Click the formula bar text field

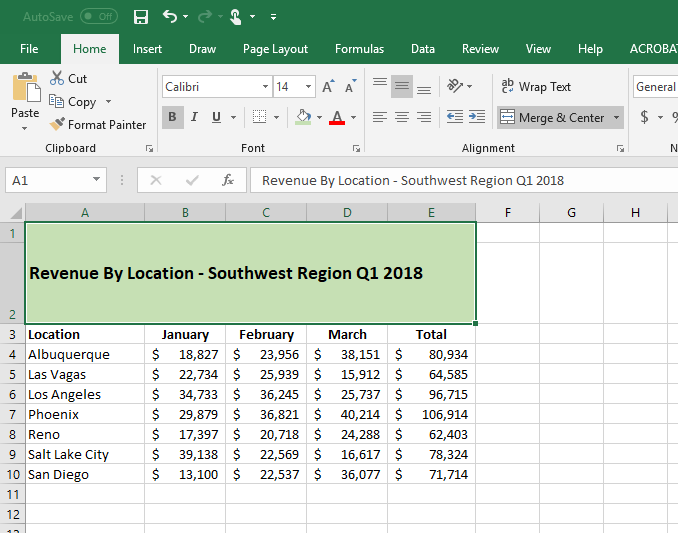pyautogui.click(x=464, y=180)
